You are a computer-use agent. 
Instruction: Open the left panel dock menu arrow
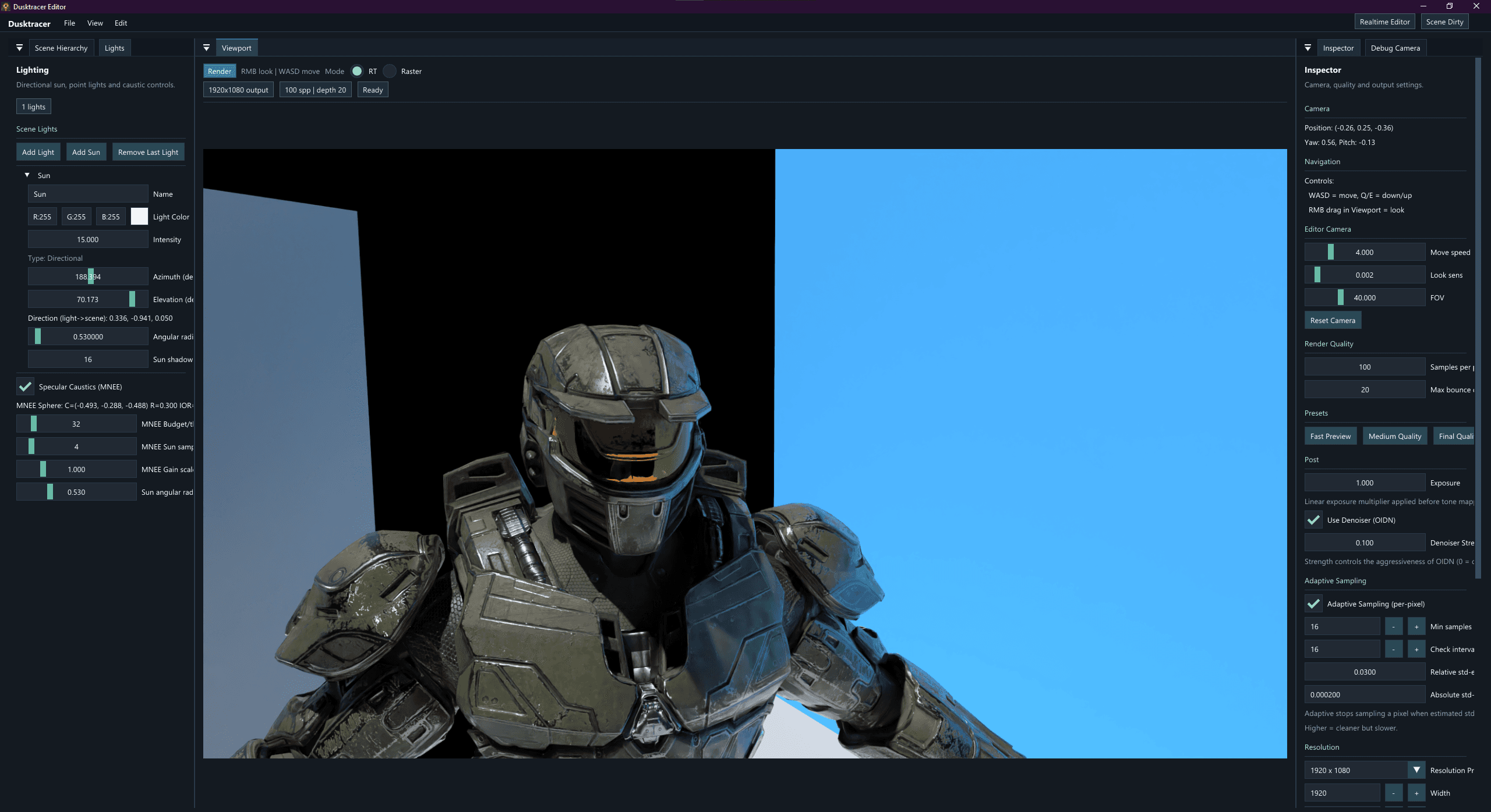[x=19, y=48]
